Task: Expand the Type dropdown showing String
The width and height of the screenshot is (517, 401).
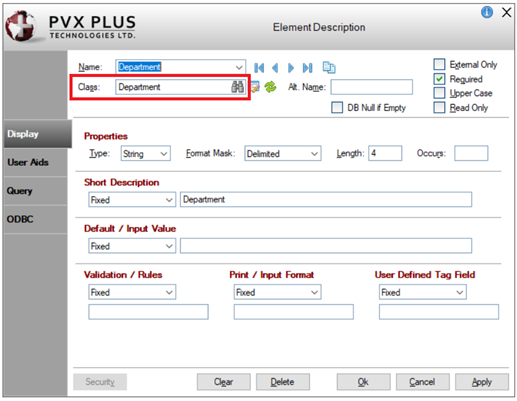Action: coord(146,153)
